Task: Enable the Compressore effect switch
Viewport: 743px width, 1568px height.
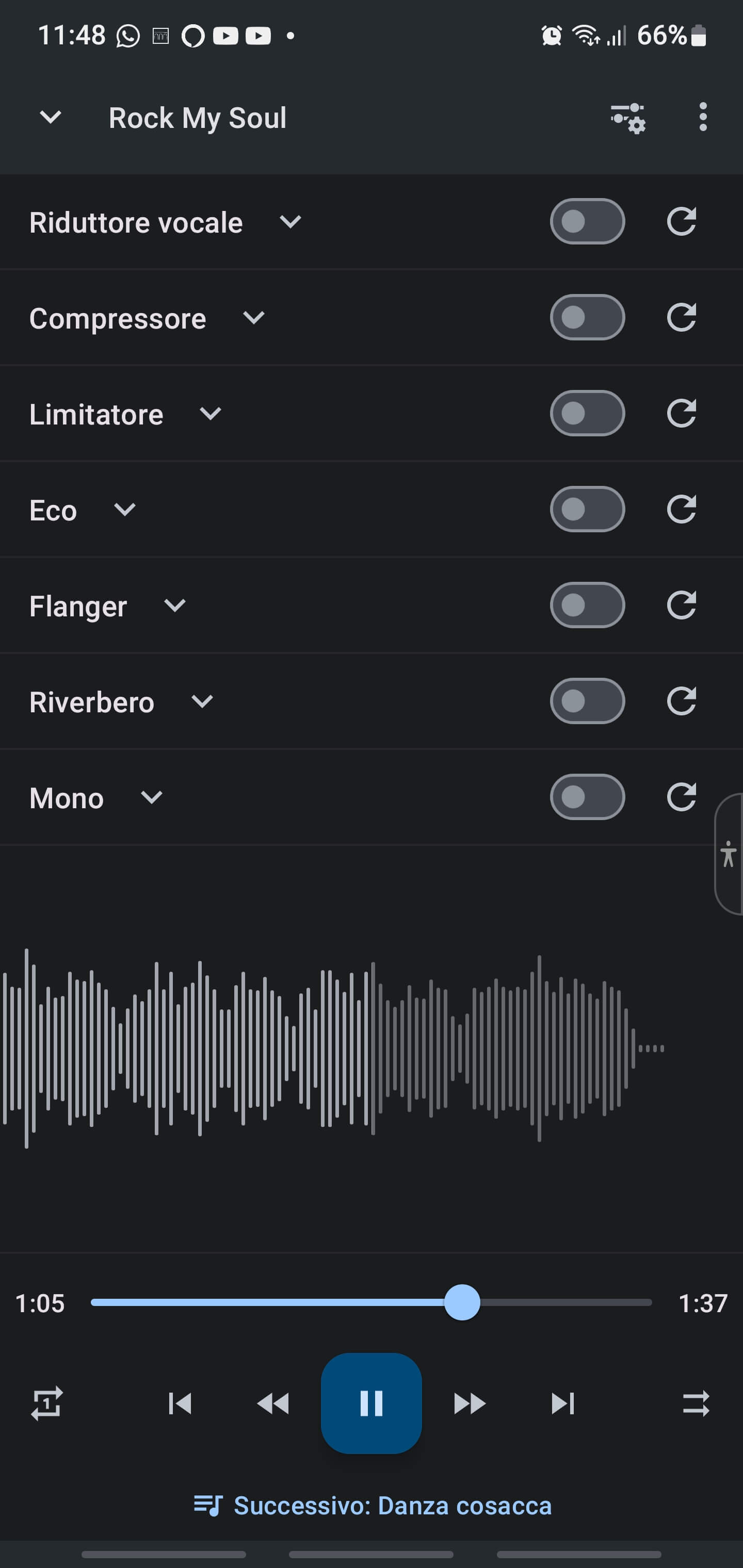Action: click(587, 318)
